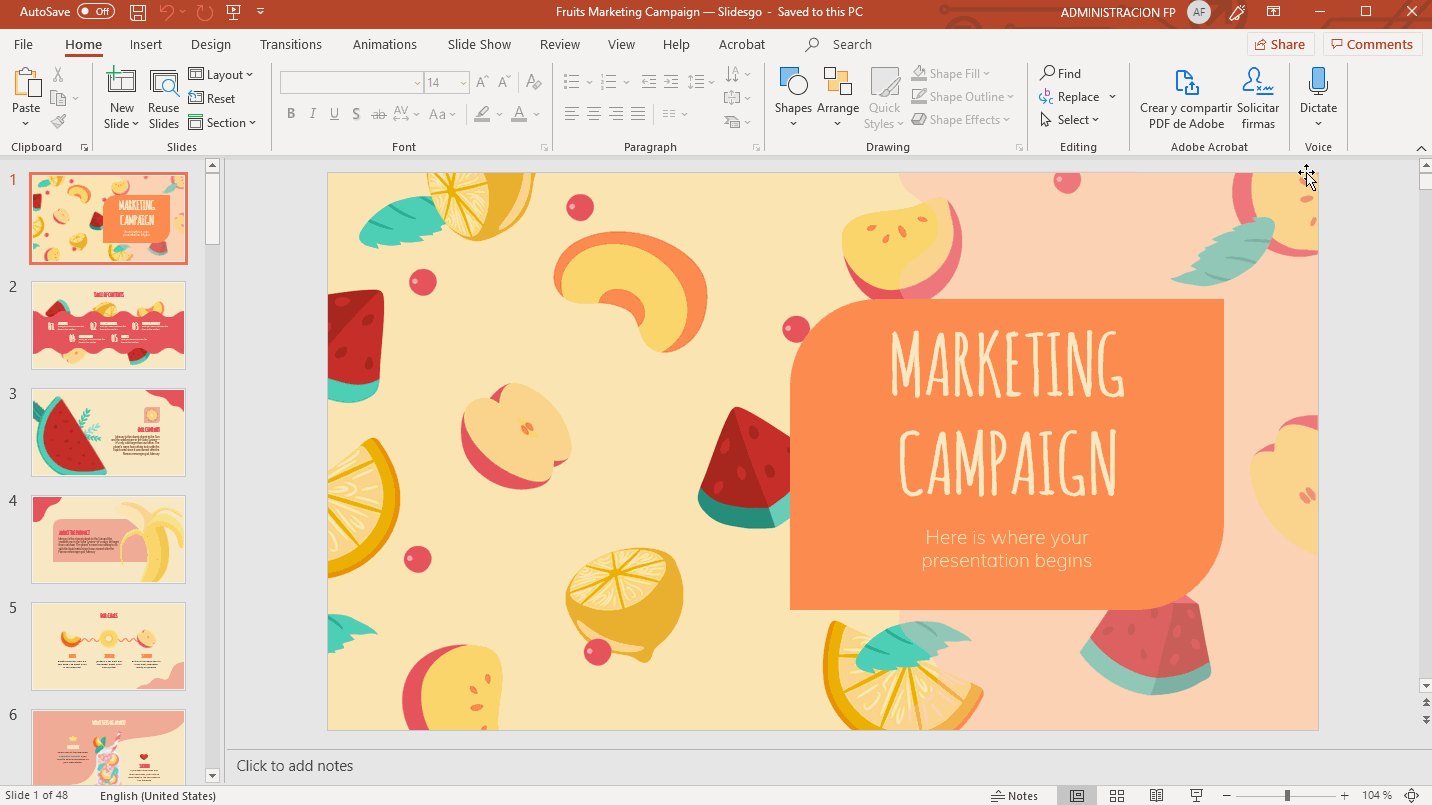Viewport: 1432px width, 805px height.
Task: Toggle bold formatting
Action: [291, 113]
